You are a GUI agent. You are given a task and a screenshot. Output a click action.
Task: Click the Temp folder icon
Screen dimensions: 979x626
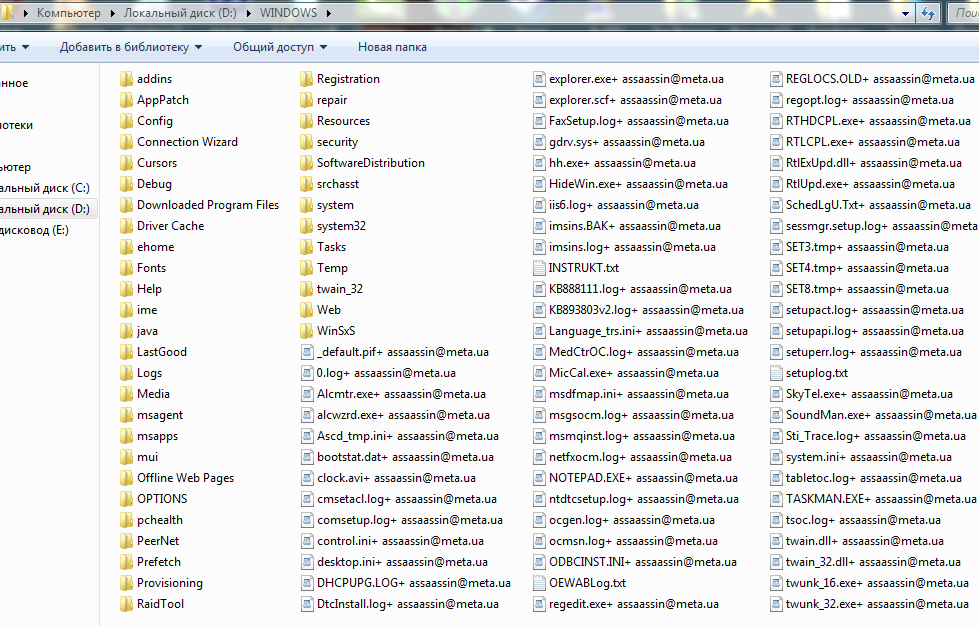[x=306, y=268]
